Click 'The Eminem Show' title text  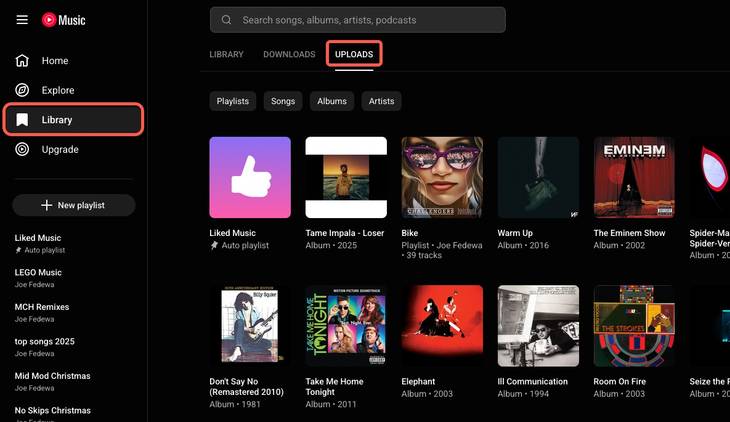(629, 233)
